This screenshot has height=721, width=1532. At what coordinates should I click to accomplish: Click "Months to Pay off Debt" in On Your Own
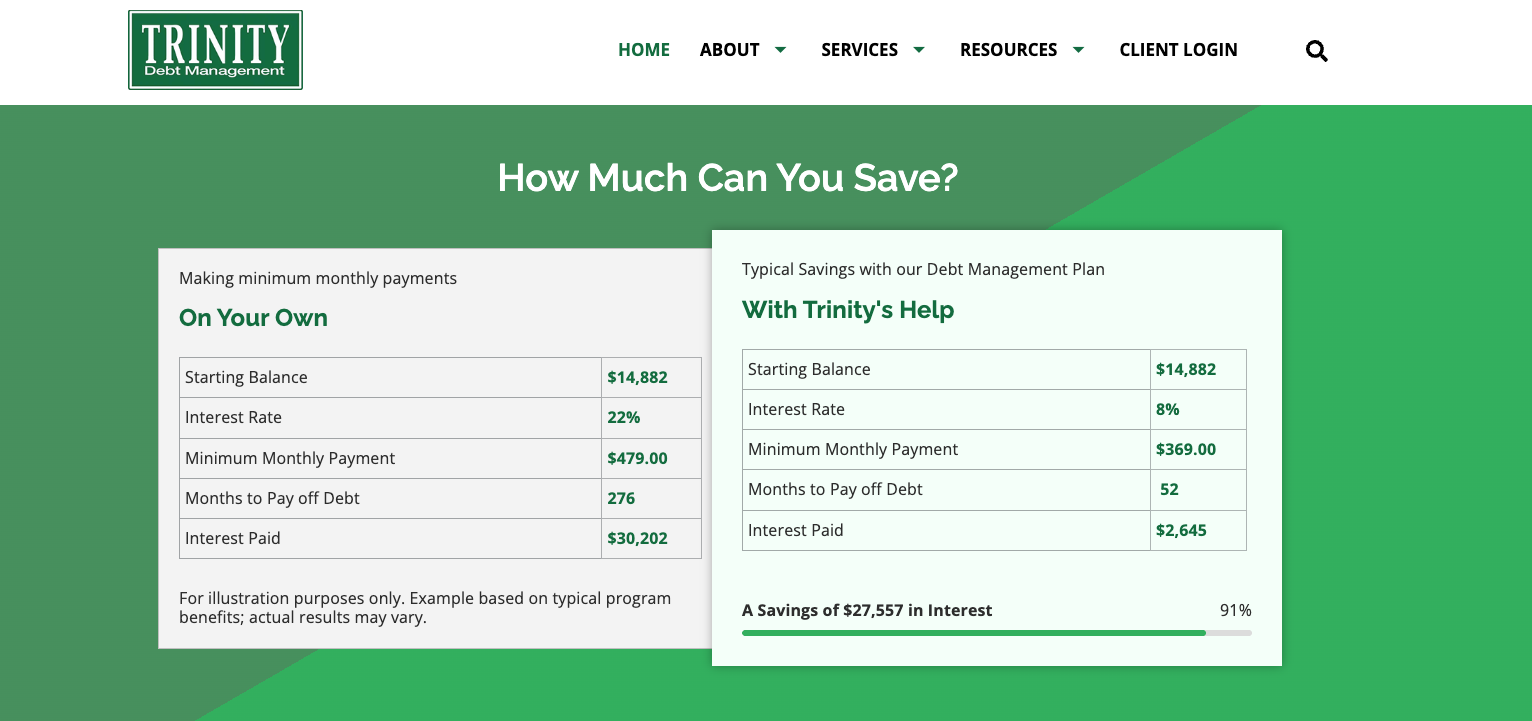tap(272, 498)
